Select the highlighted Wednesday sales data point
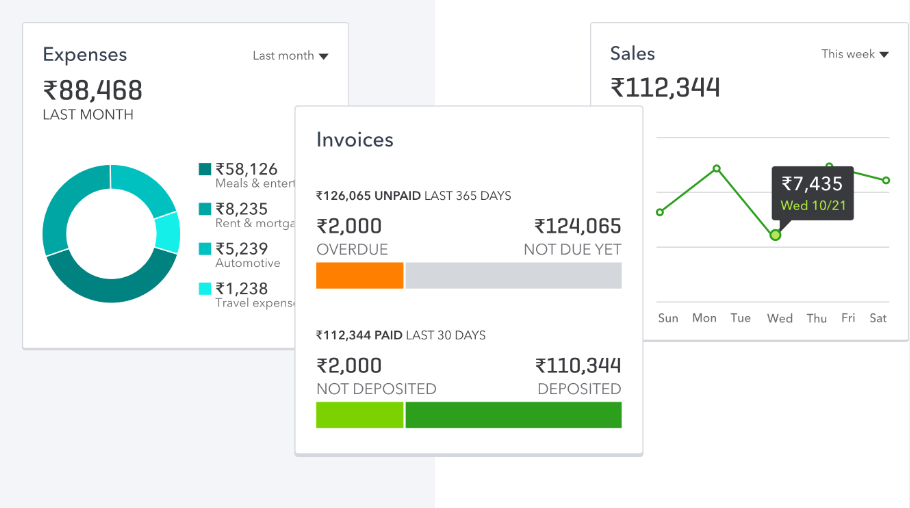The height and width of the screenshot is (508, 910). (775, 235)
